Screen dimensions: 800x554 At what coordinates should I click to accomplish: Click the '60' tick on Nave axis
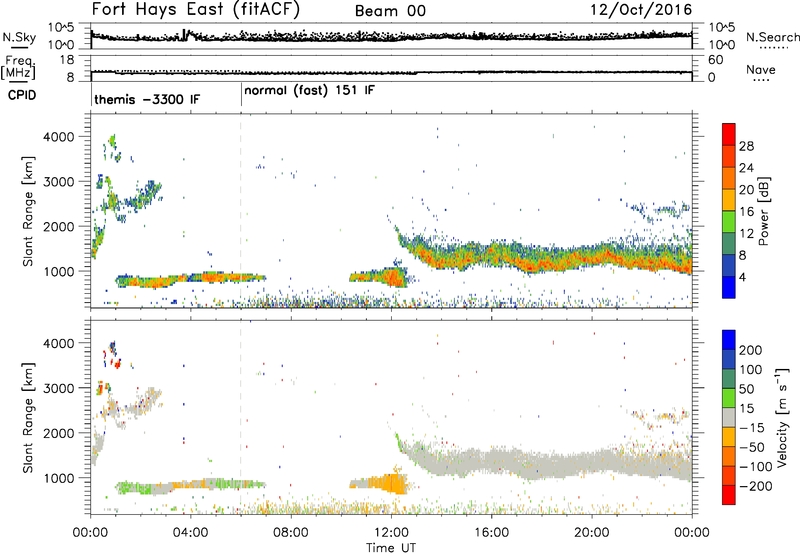[x=716, y=60]
